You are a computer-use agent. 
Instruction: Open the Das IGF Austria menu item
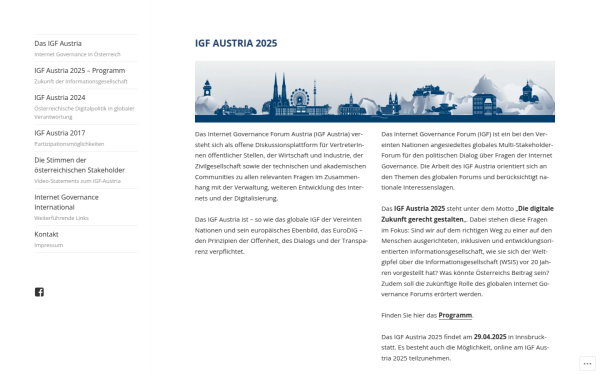[x=58, y=43]
